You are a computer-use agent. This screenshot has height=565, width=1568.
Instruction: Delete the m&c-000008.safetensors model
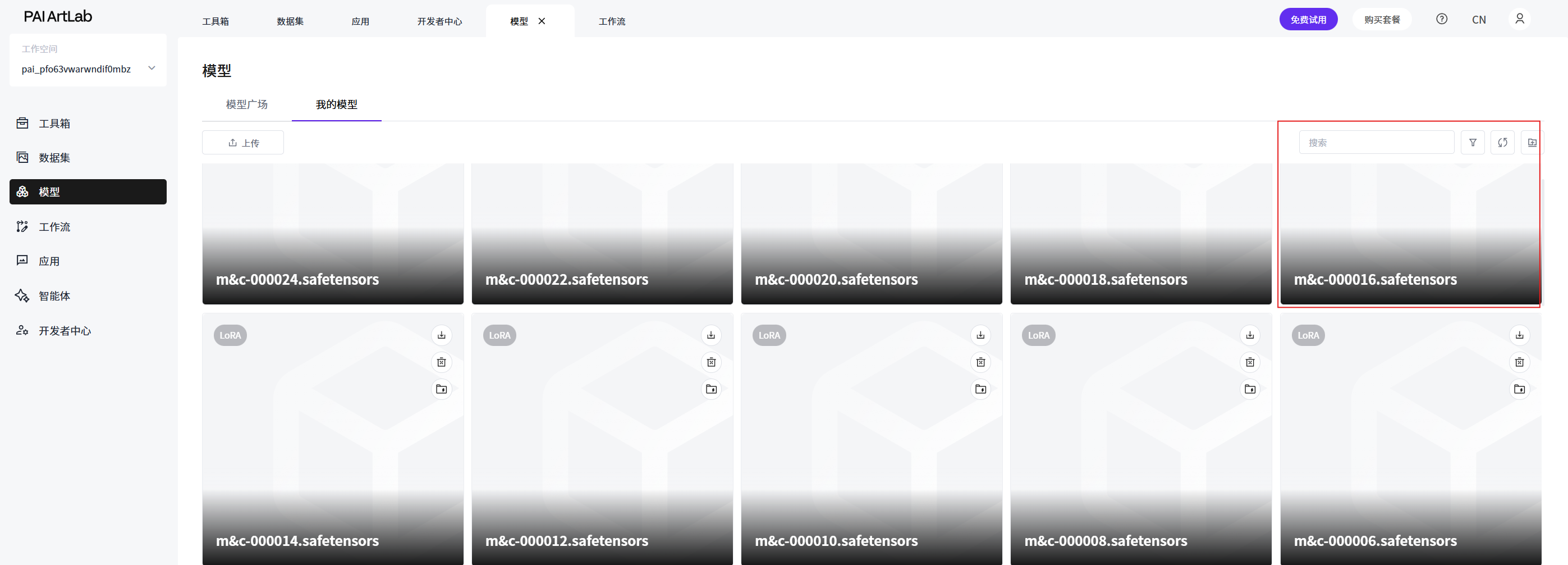tap(1250, 362)
